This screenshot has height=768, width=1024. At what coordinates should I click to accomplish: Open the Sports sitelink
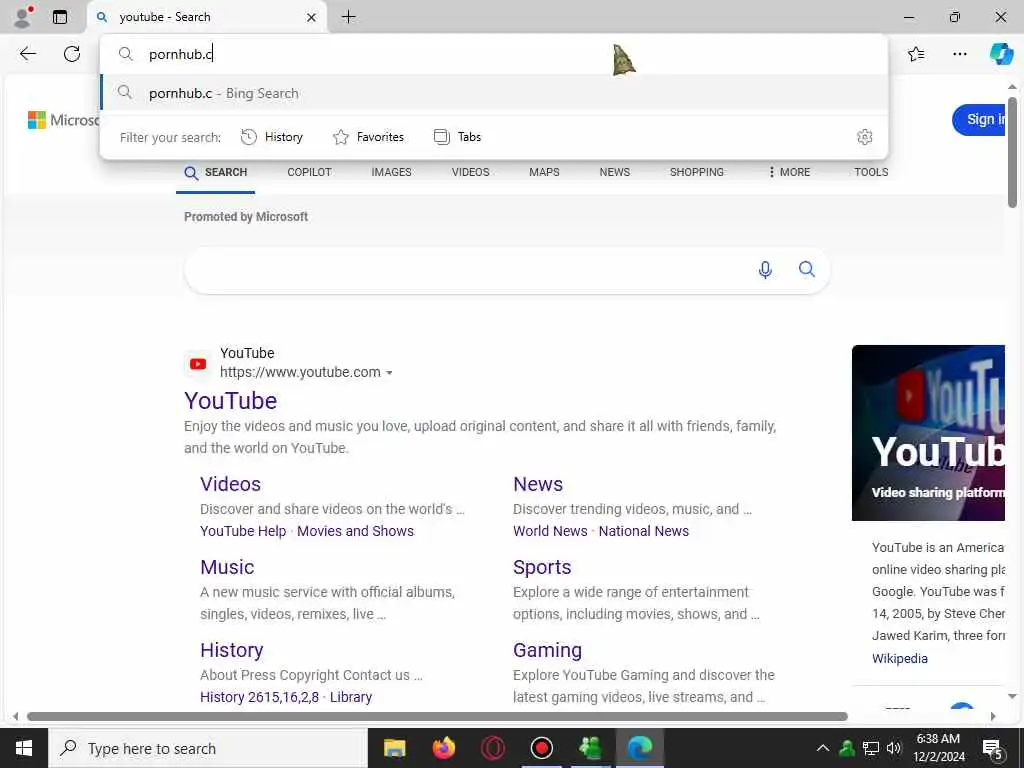[x=542, y=567]
